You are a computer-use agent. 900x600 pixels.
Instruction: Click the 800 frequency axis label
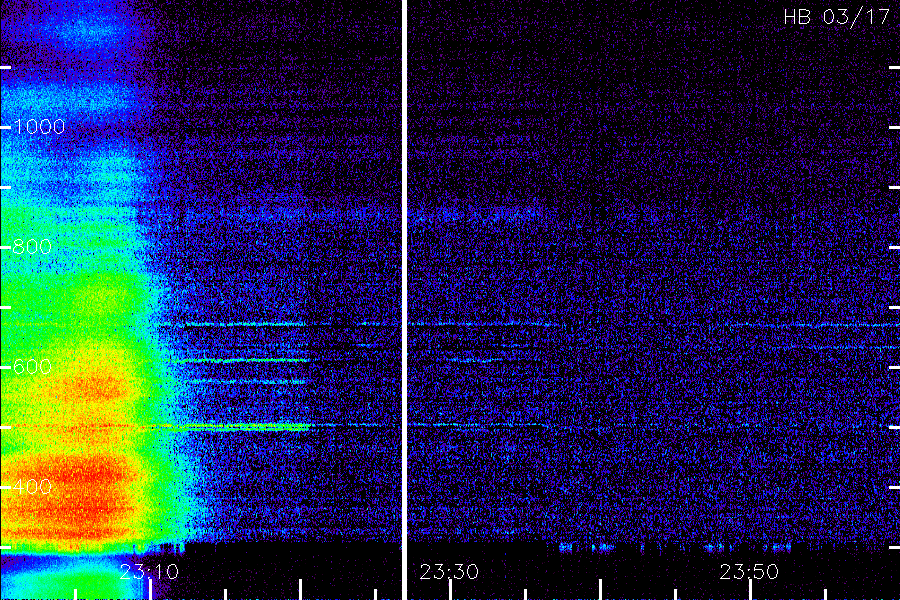(x=32, y=247)
